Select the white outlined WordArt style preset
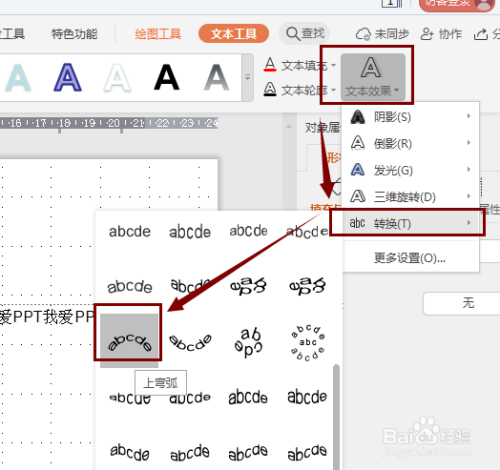This screenshot has height=470, width=500. pyautogui.click(x=117, y=77)
